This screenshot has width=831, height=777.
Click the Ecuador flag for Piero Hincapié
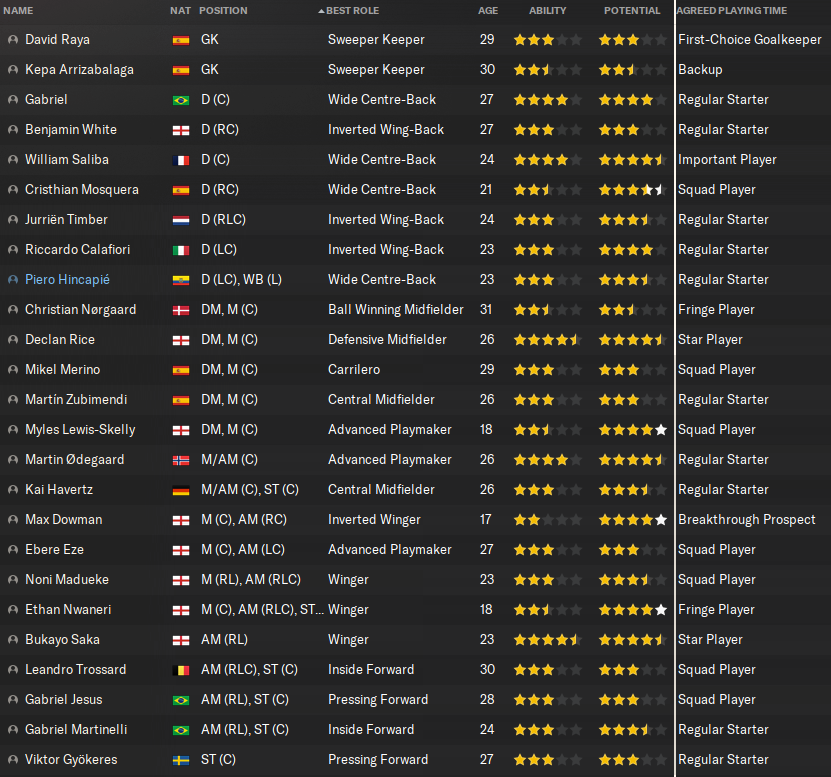tap(181, 280)
